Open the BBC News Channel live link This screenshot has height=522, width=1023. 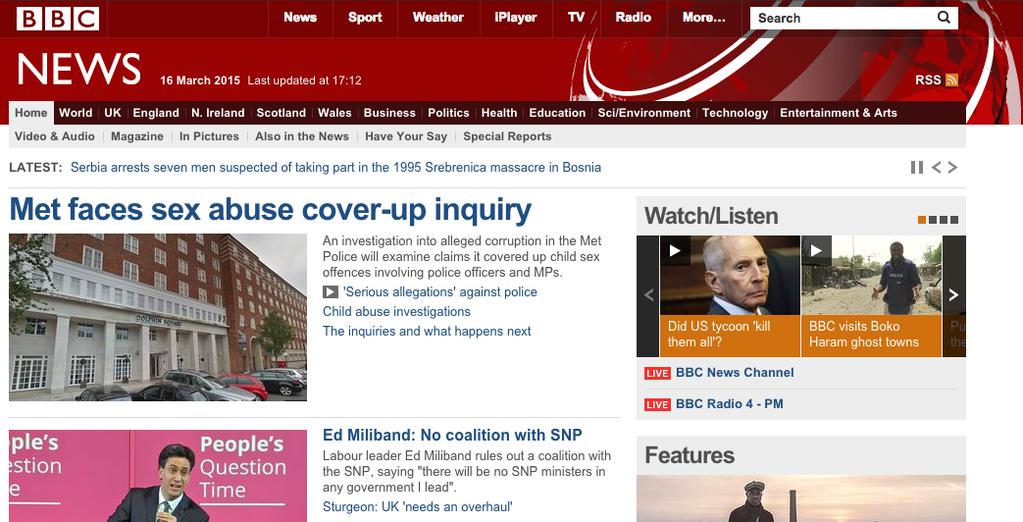pos(735,373)
